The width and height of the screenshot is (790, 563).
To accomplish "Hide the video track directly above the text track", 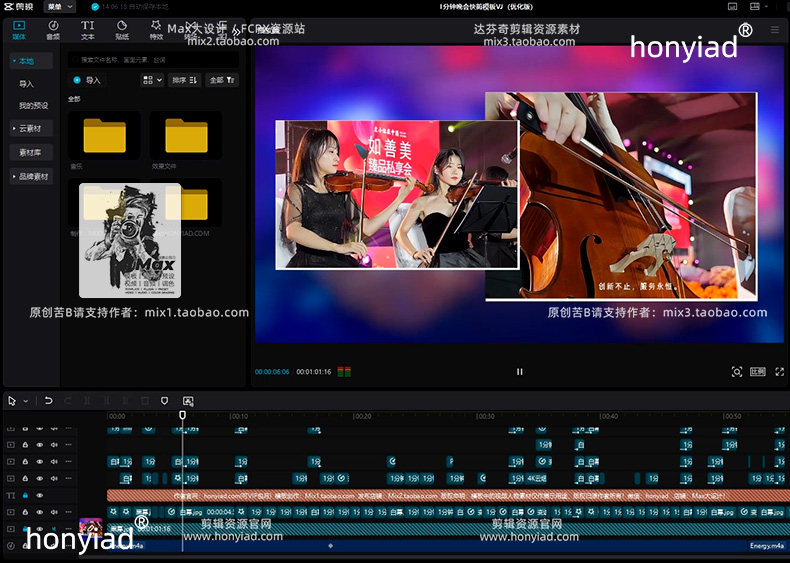I will click(x=40, y=478).
